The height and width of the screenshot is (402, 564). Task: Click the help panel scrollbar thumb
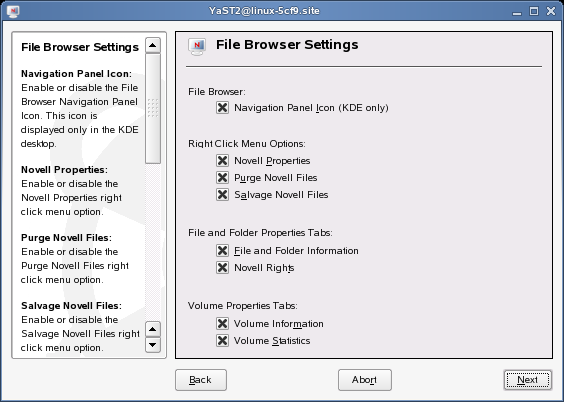click(153, 109)
